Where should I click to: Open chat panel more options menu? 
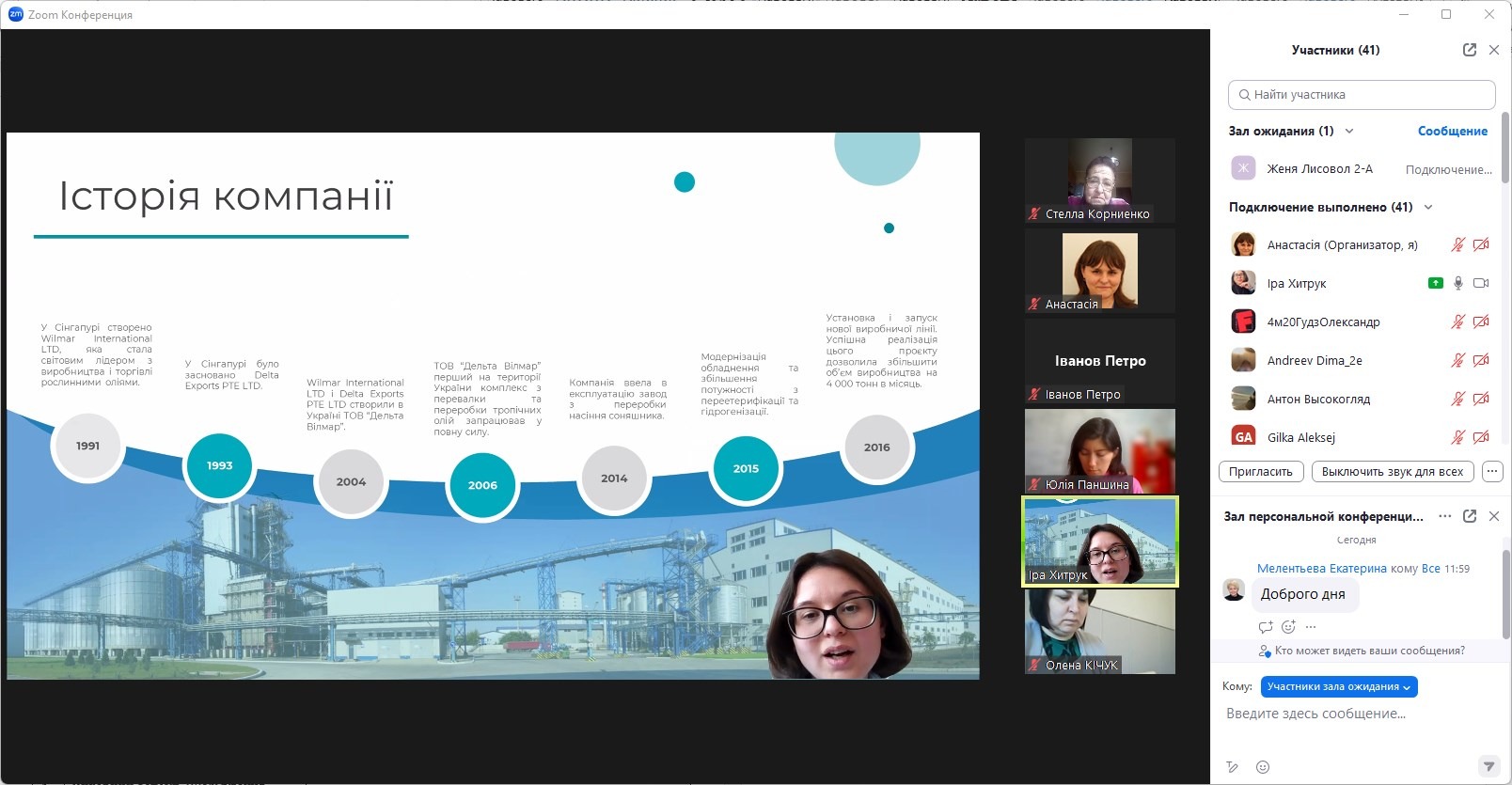pyautogui.click(x=1445, y=516)
